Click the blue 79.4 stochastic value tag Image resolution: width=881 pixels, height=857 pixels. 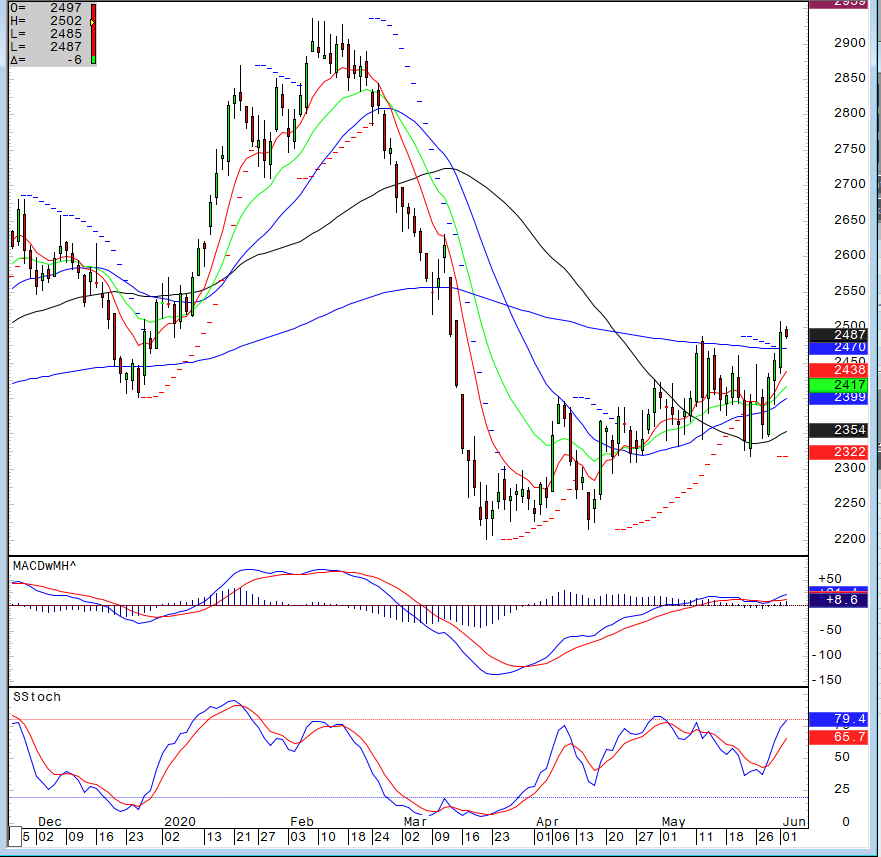click(x=838, y=719)
